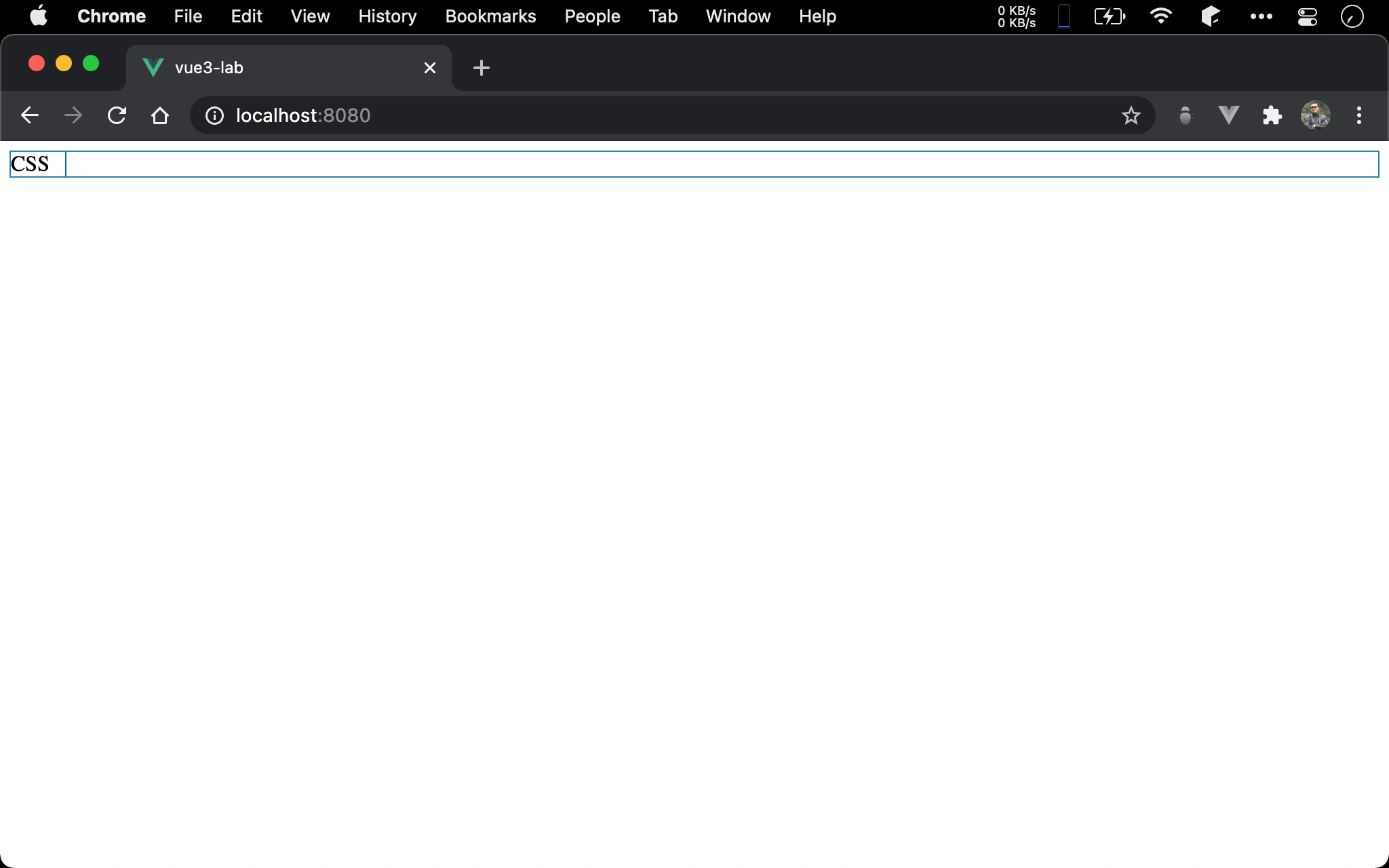Screen dimensions: 1389x868
Task: Click the site information icon
Action: [x=214, y=115]
